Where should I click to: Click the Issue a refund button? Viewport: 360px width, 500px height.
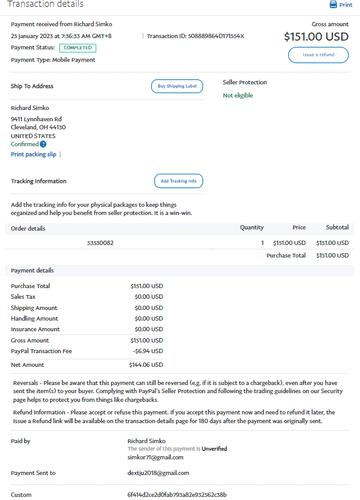pyautogui.click(x=318, y=55)
